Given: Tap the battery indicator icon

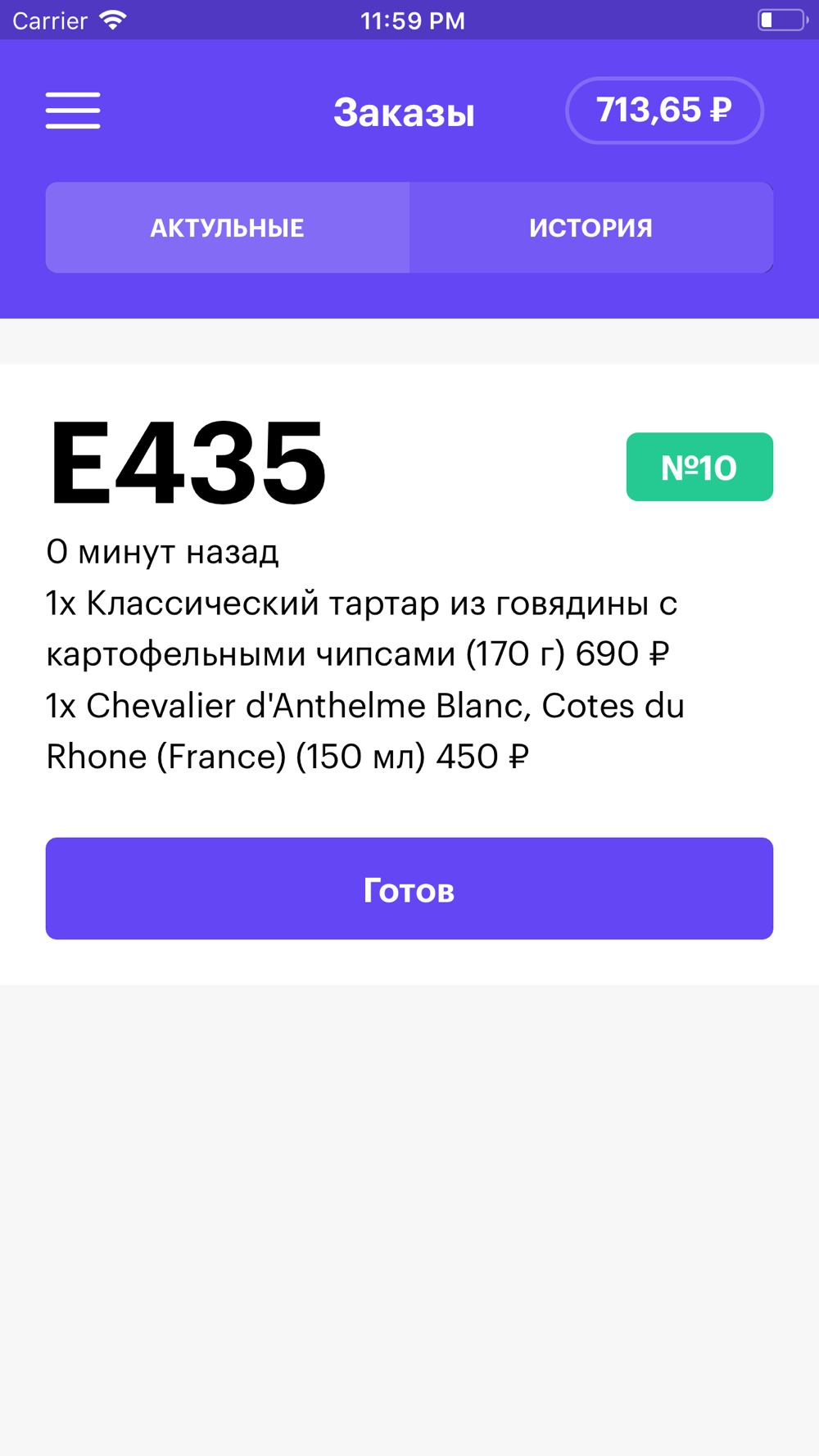Looking at the screenshot, I should coord(781,20).
